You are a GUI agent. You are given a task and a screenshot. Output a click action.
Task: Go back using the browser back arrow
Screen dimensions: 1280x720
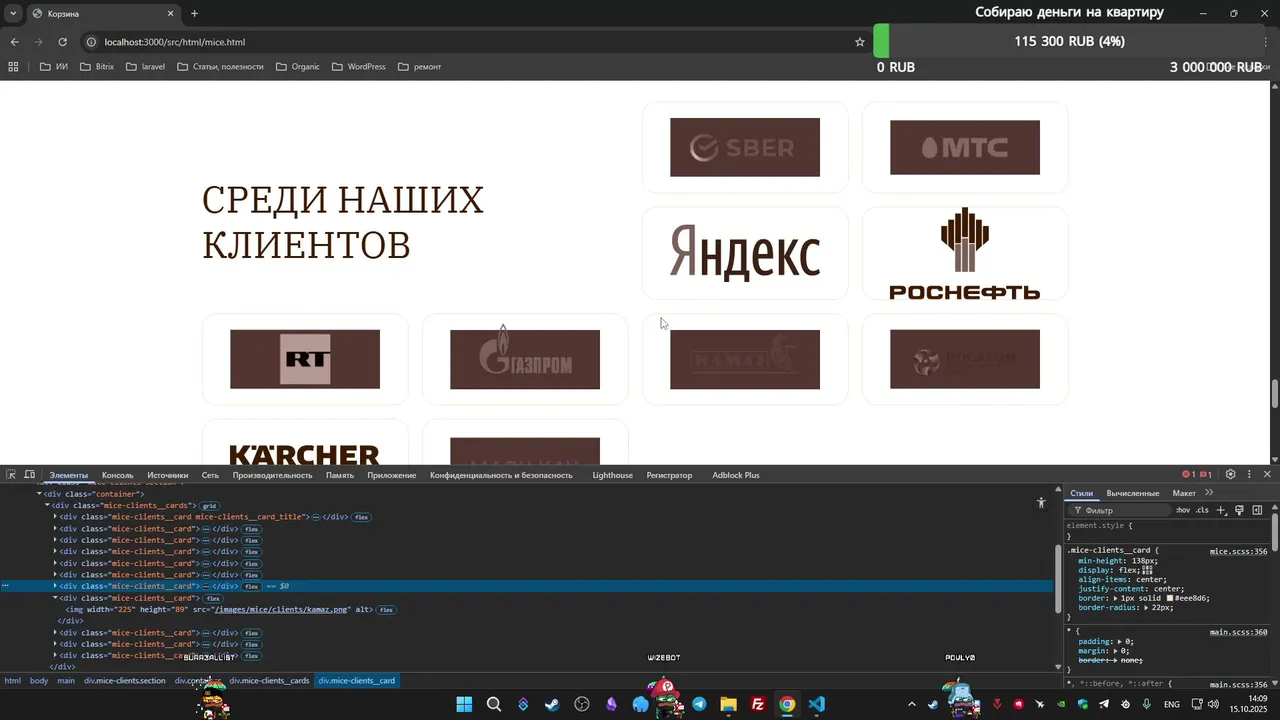click(x=14, y=42)
